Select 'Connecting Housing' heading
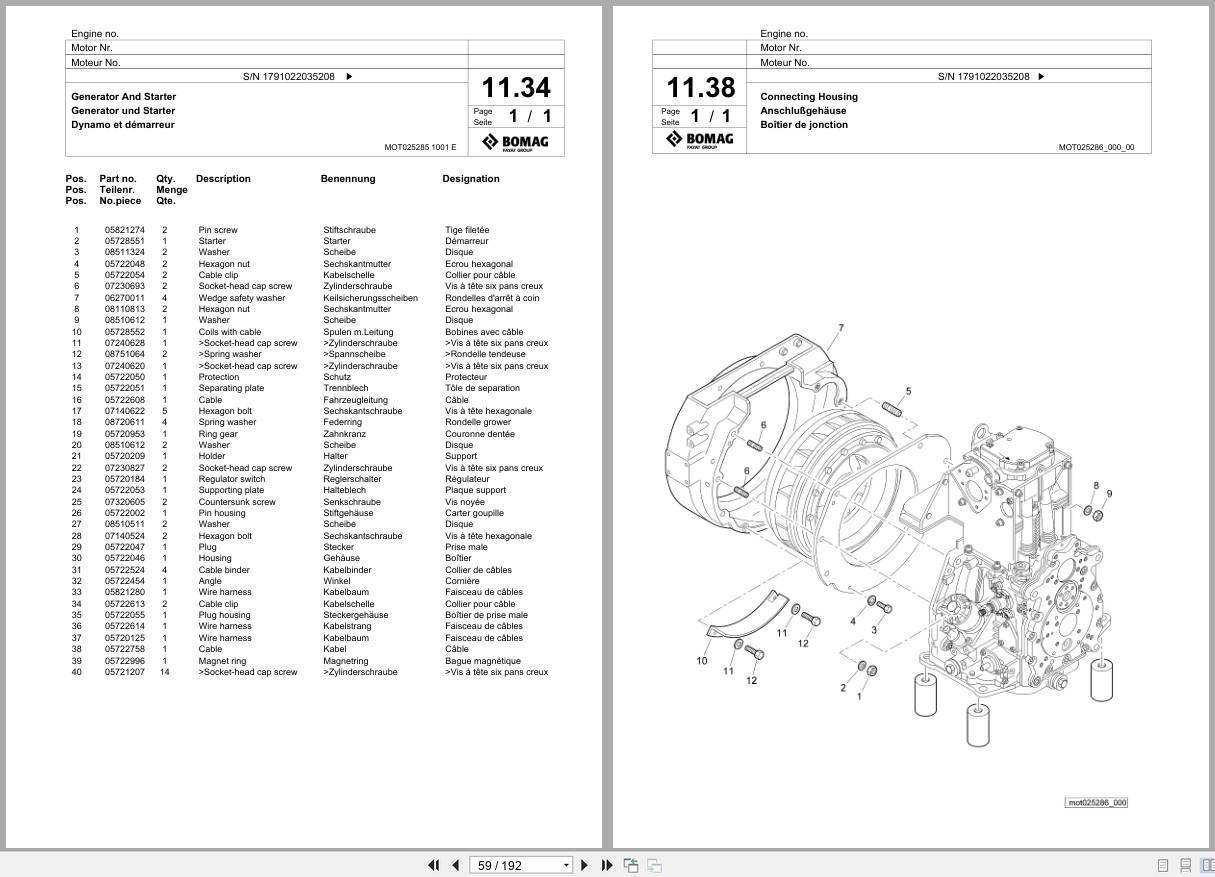Image resolution: width=1215 pixels, height=877 pixels. tap(809, 97)
